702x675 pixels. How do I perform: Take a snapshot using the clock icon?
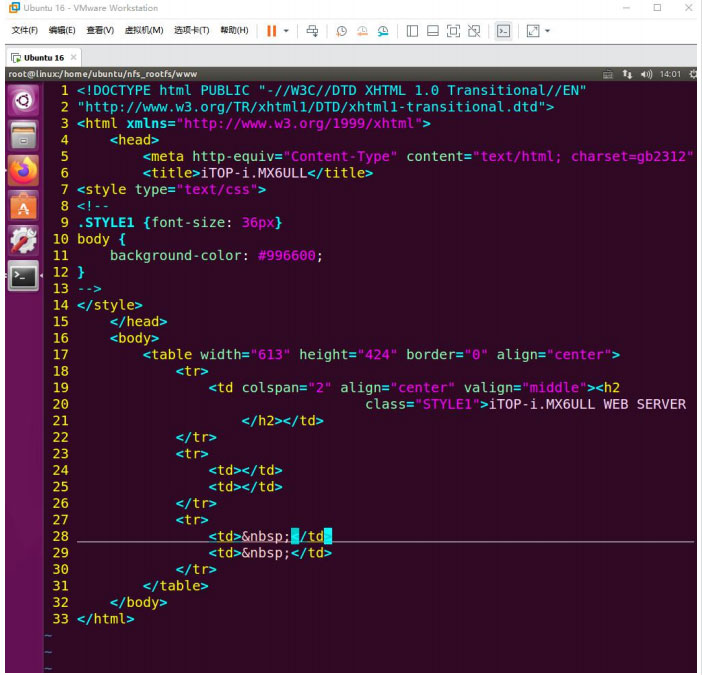(341, 31)
